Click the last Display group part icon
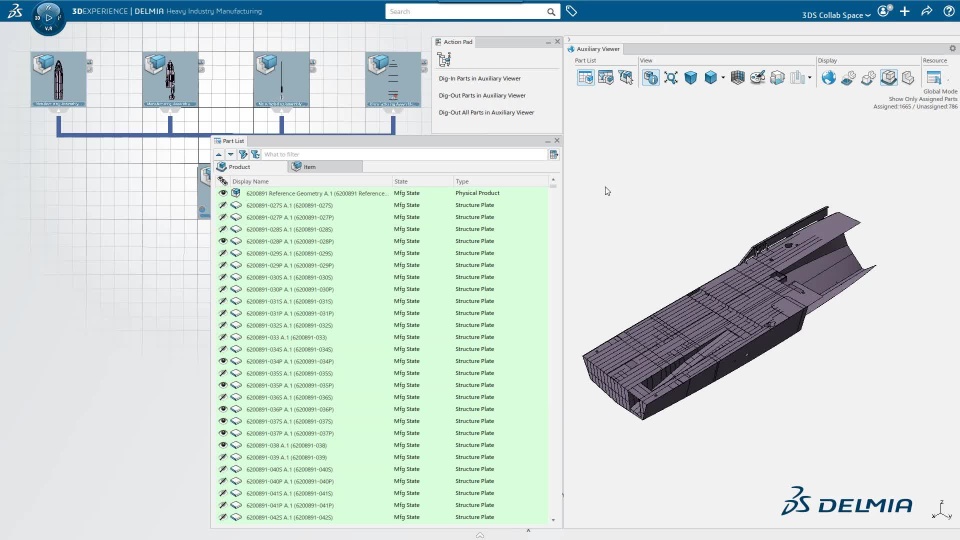Screen dimensions: 960x540 point(908,77)
